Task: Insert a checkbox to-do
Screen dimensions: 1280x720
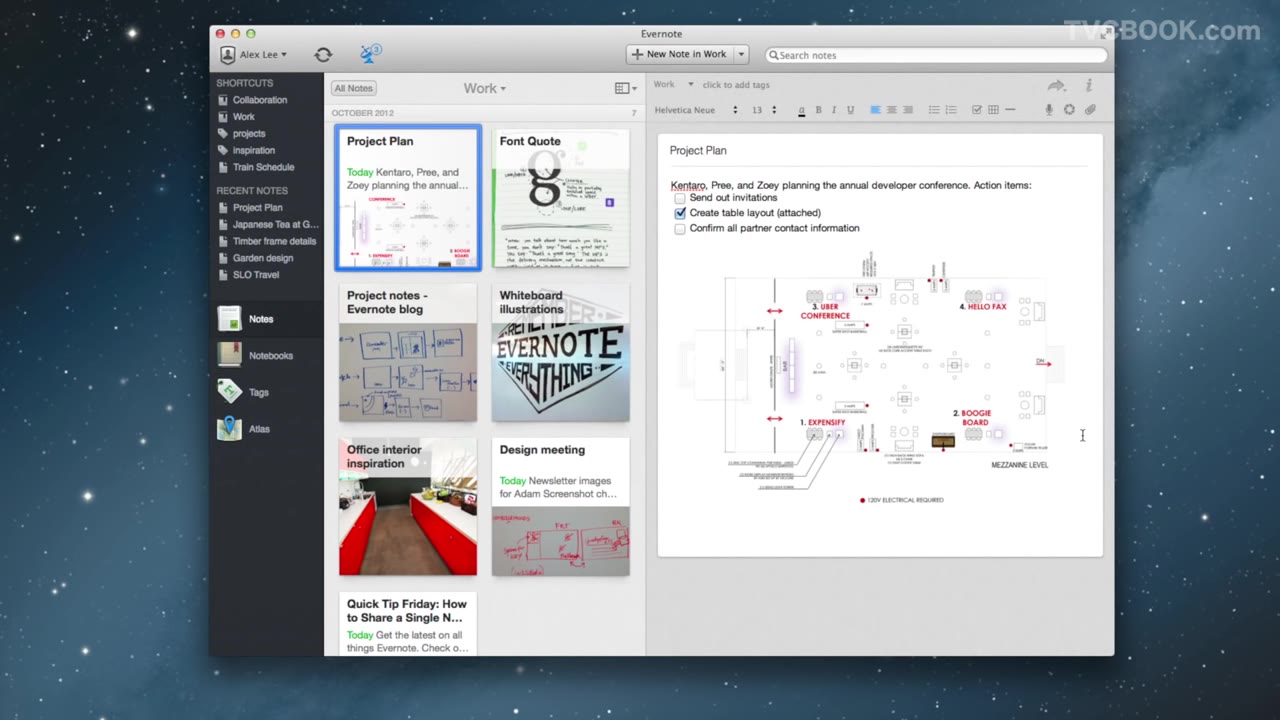Action: (x=977, y=110)
